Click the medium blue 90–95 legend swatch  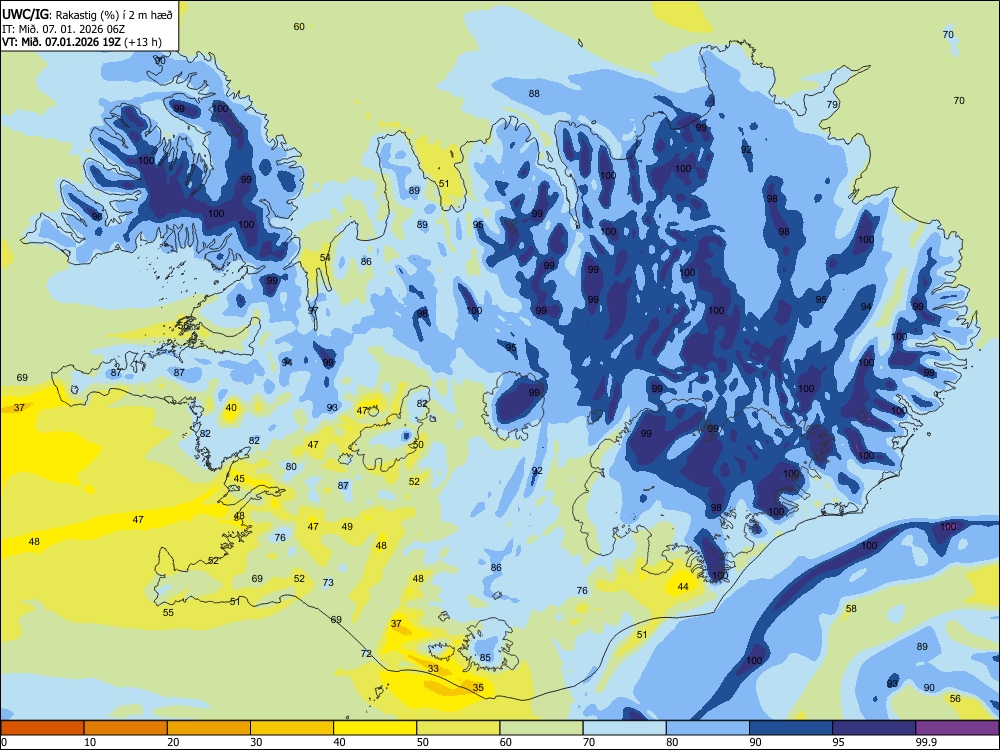point(791,728)
